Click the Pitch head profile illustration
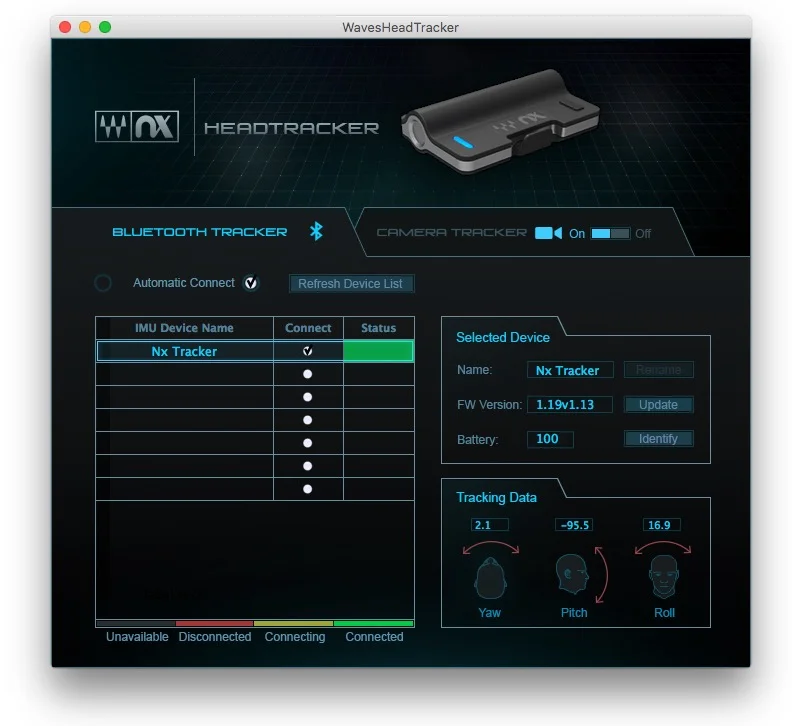Image resolution: width=792 pixels, height=726 pixels. click(572, 574)
